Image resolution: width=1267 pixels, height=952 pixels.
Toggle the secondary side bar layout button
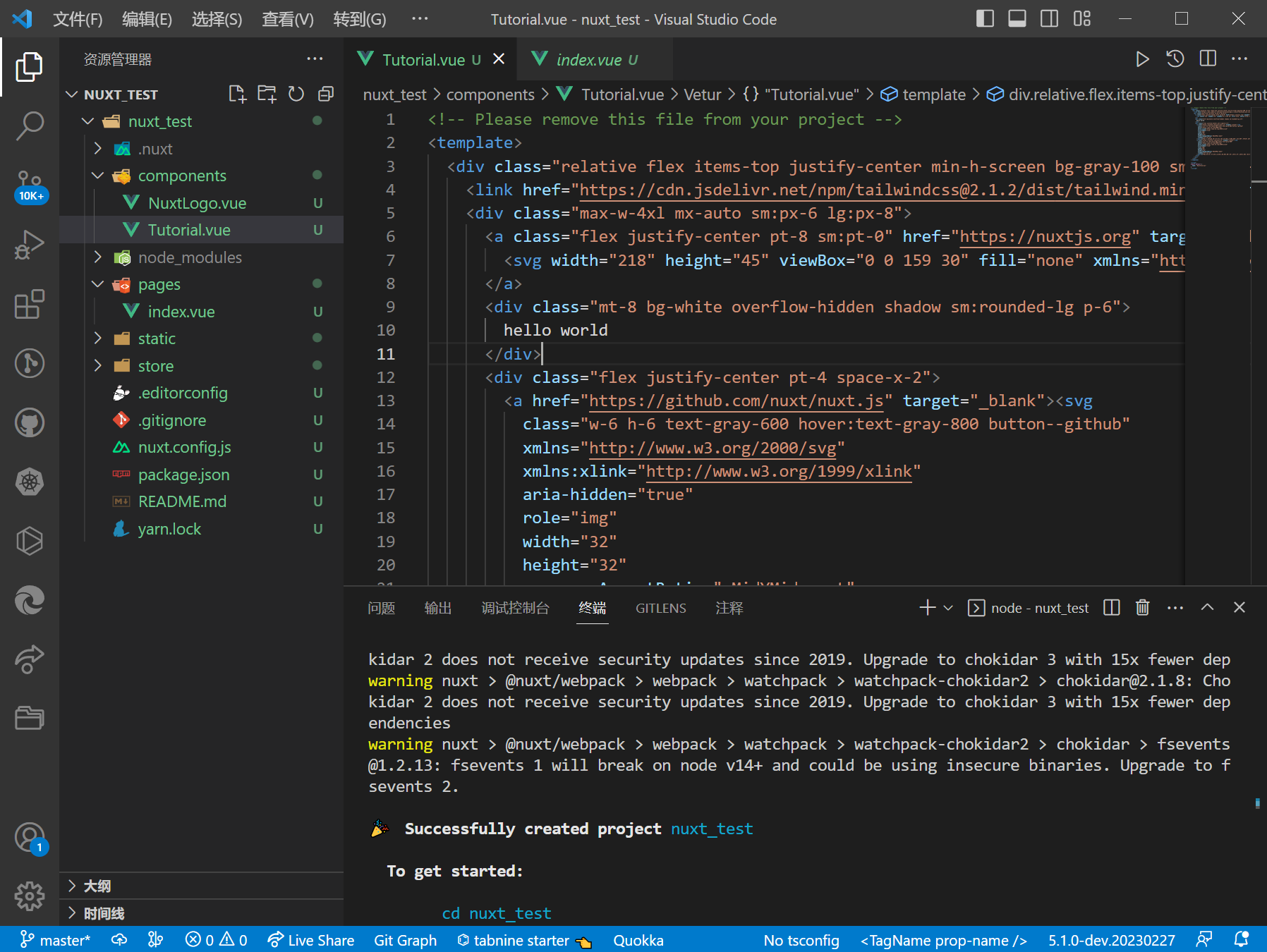[x=1050, y=19]
